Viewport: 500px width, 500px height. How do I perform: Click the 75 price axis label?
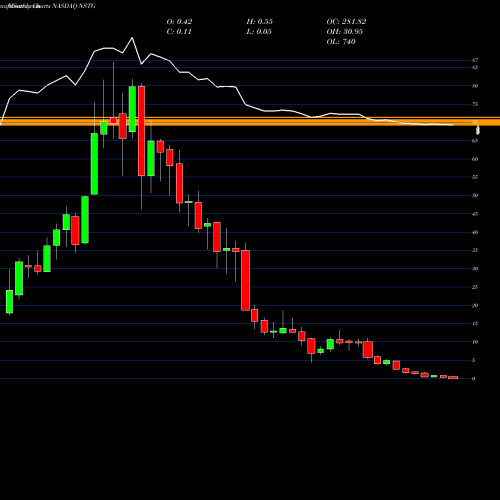475,104
